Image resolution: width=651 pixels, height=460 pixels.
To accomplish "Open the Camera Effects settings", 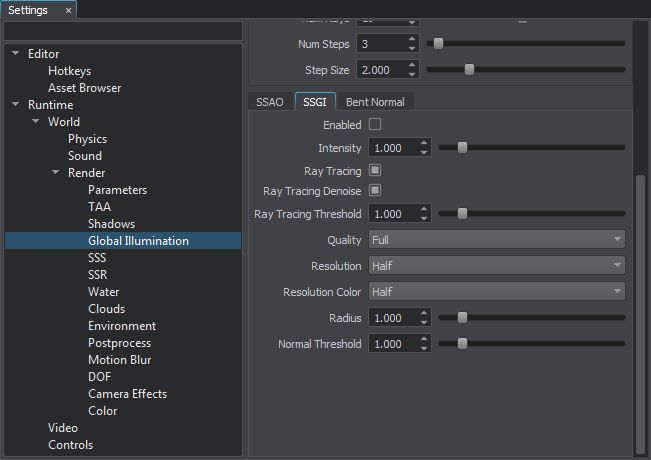I will pos(127,394).
